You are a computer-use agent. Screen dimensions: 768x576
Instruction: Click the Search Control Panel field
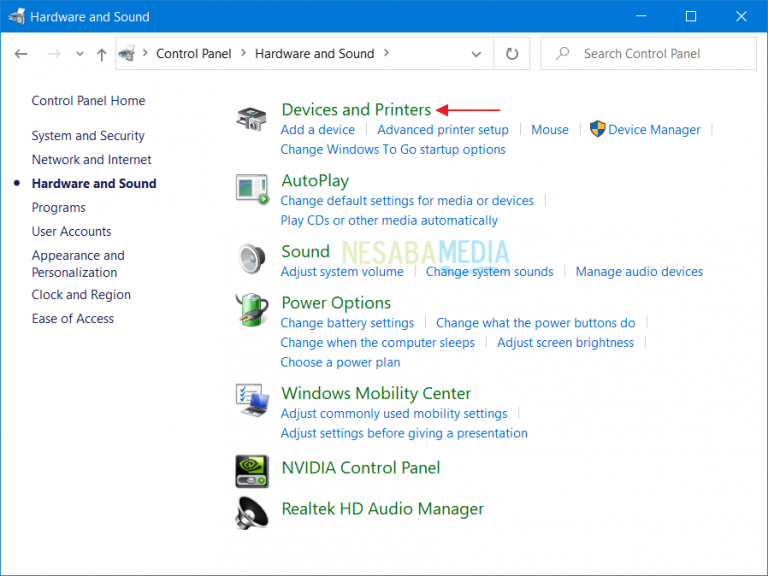pyautogui.click(x=650, y=54)
